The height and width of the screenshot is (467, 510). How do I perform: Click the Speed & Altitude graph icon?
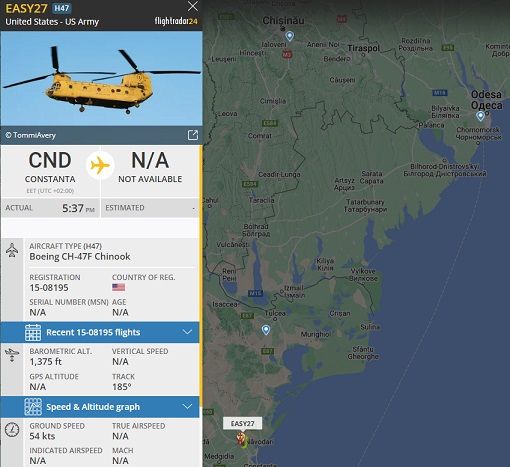coord(33,407)
